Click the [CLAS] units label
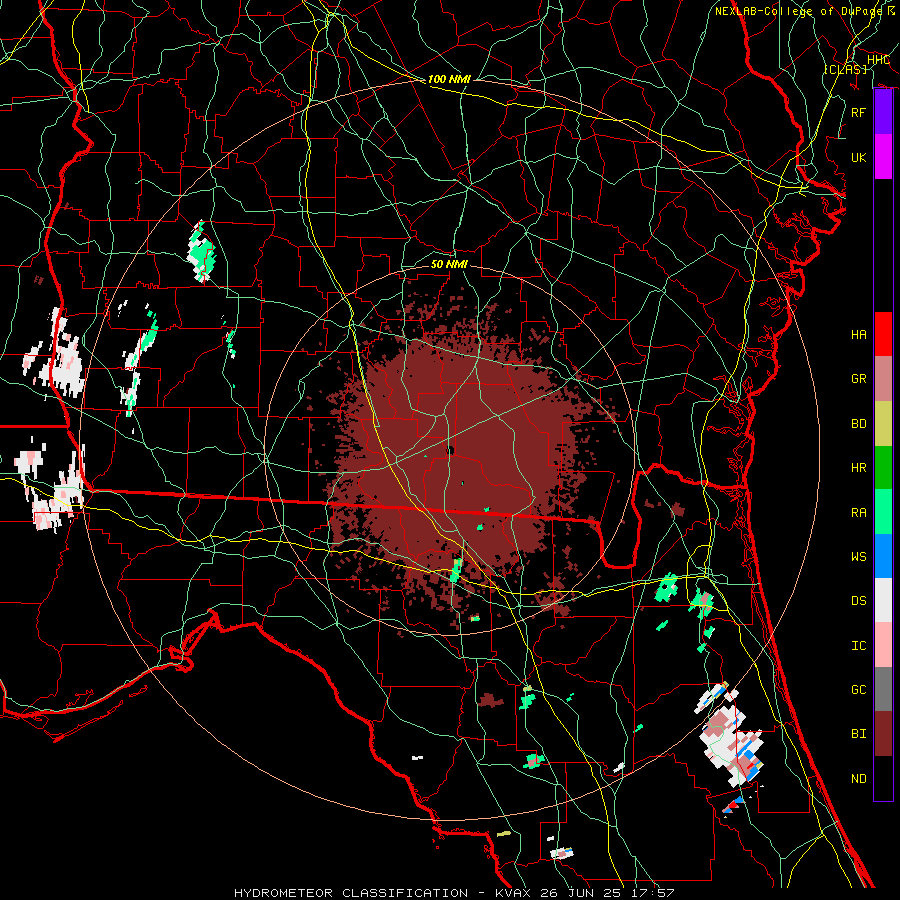The image size is (900, 900). point(845,69)
